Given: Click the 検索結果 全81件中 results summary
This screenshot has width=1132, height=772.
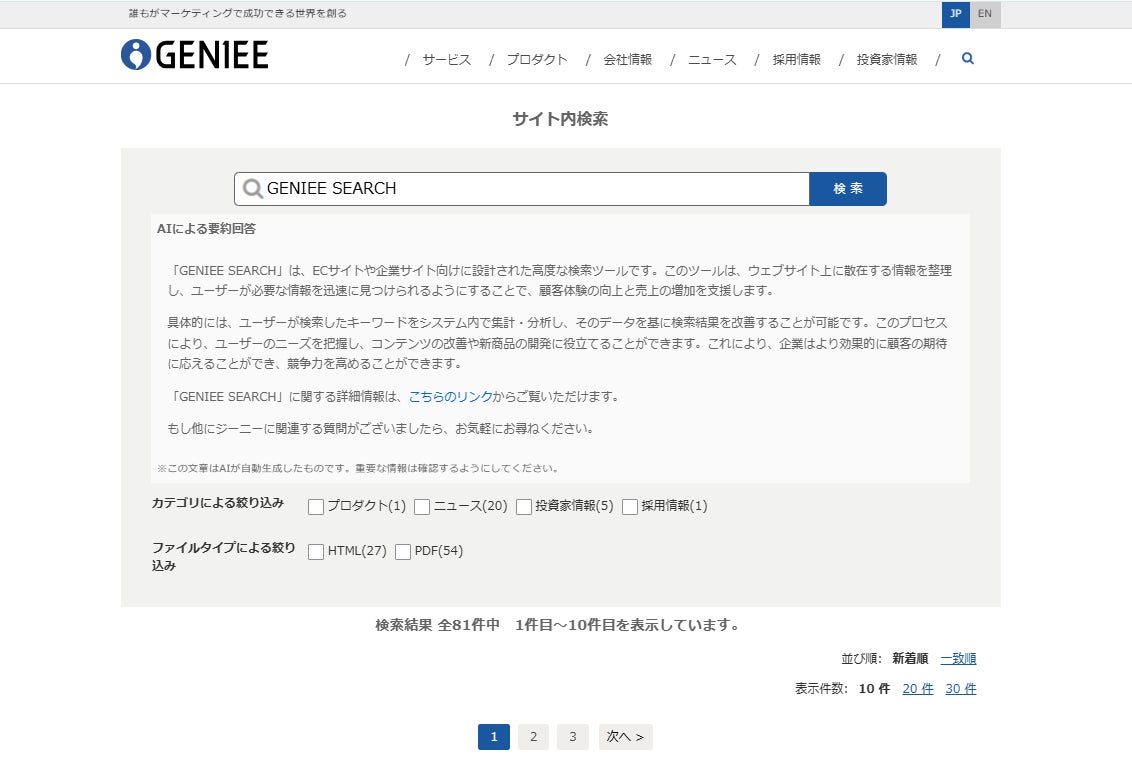Looking at the screenshot, I should pos(557,625).
